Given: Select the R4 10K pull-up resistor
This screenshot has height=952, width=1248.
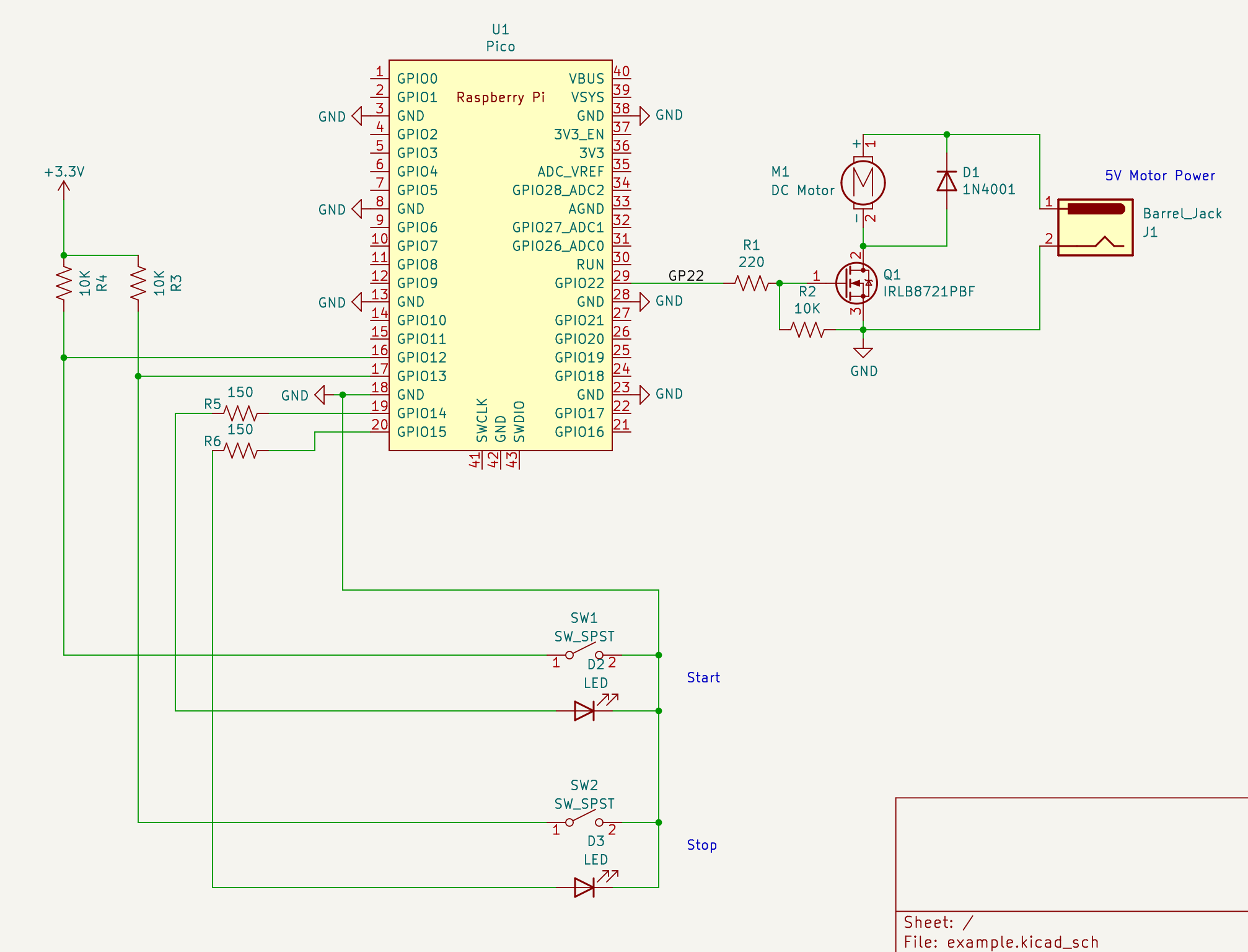Looking at the screenshot, I should (64, 283).
